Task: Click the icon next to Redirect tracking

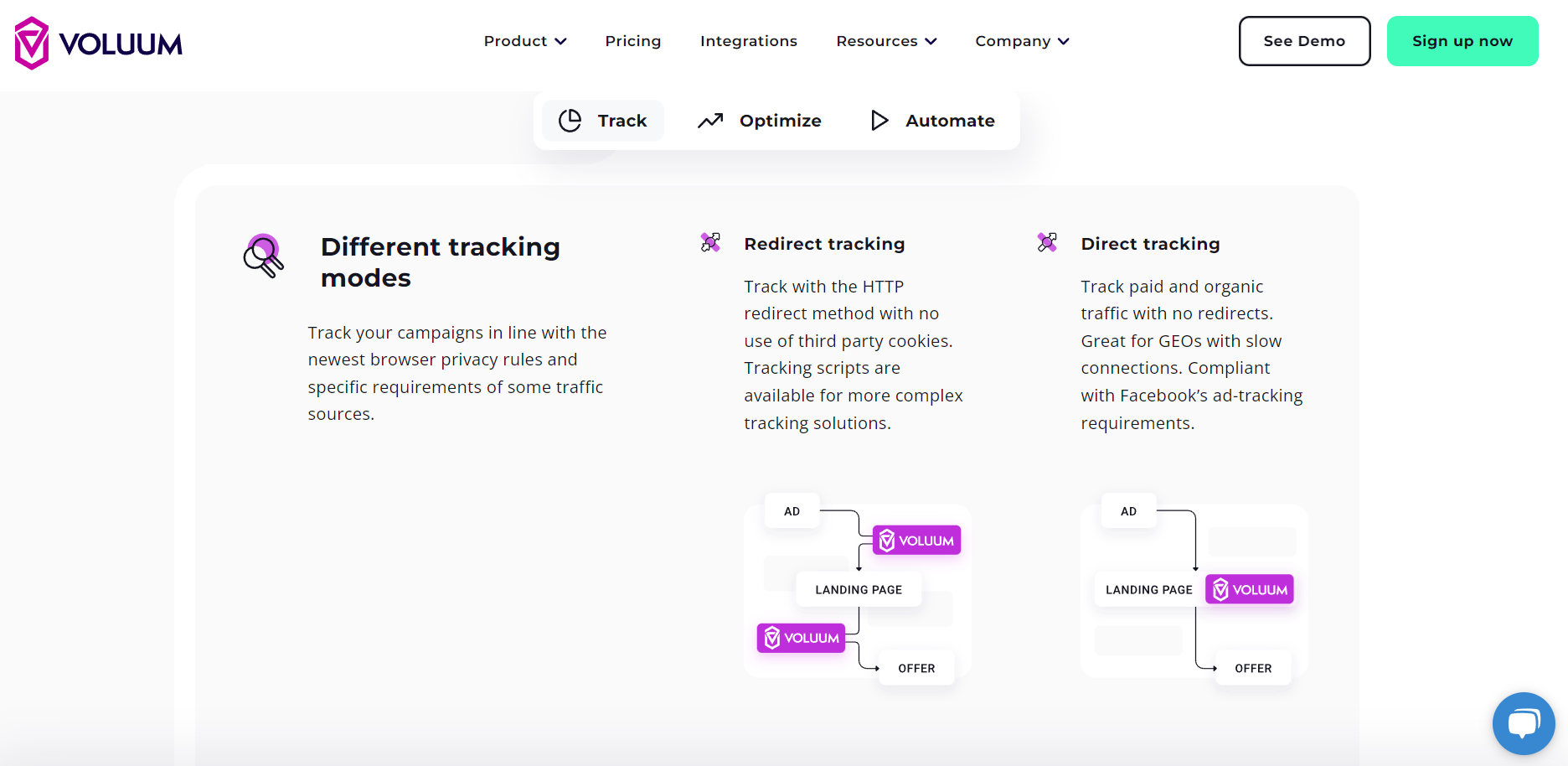Action: pyautogui.click(x=710, y=243)
